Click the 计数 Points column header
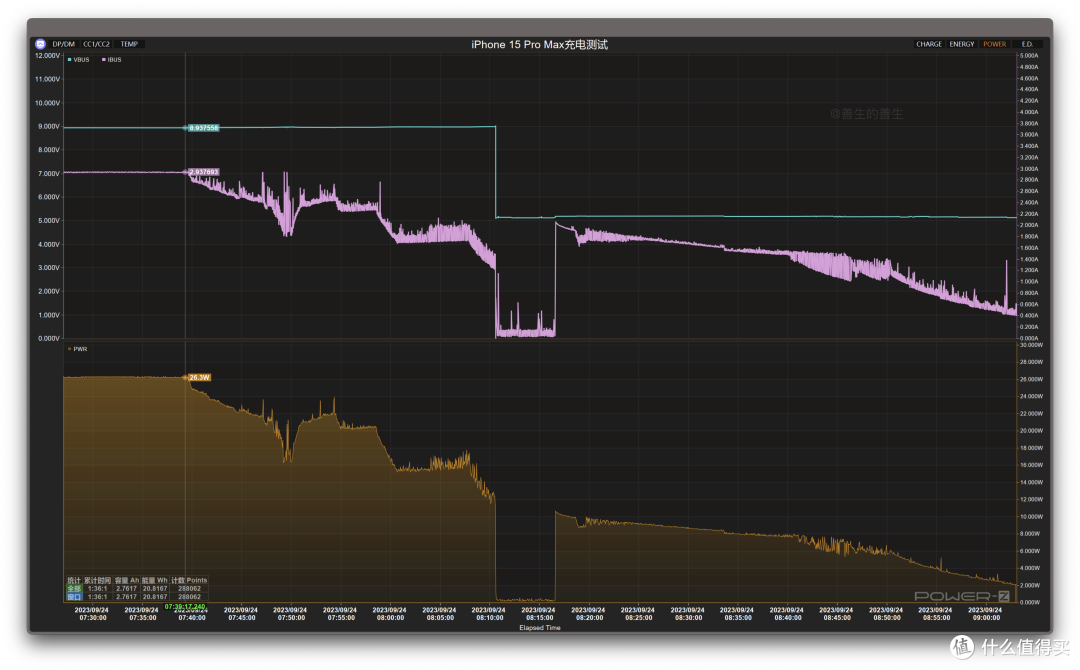Image resolution: width=1080 pixels, height=670 pixels. [189, 580]
